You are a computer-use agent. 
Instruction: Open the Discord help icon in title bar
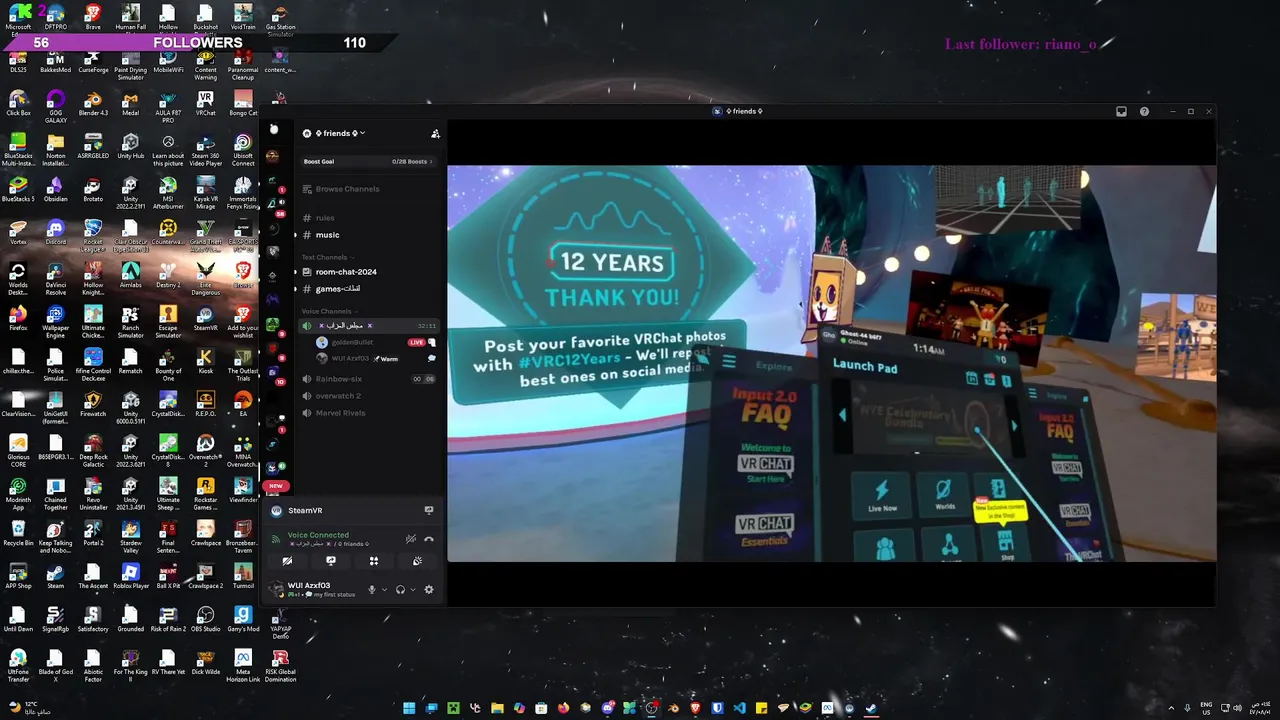click(x=1144, y=111)
